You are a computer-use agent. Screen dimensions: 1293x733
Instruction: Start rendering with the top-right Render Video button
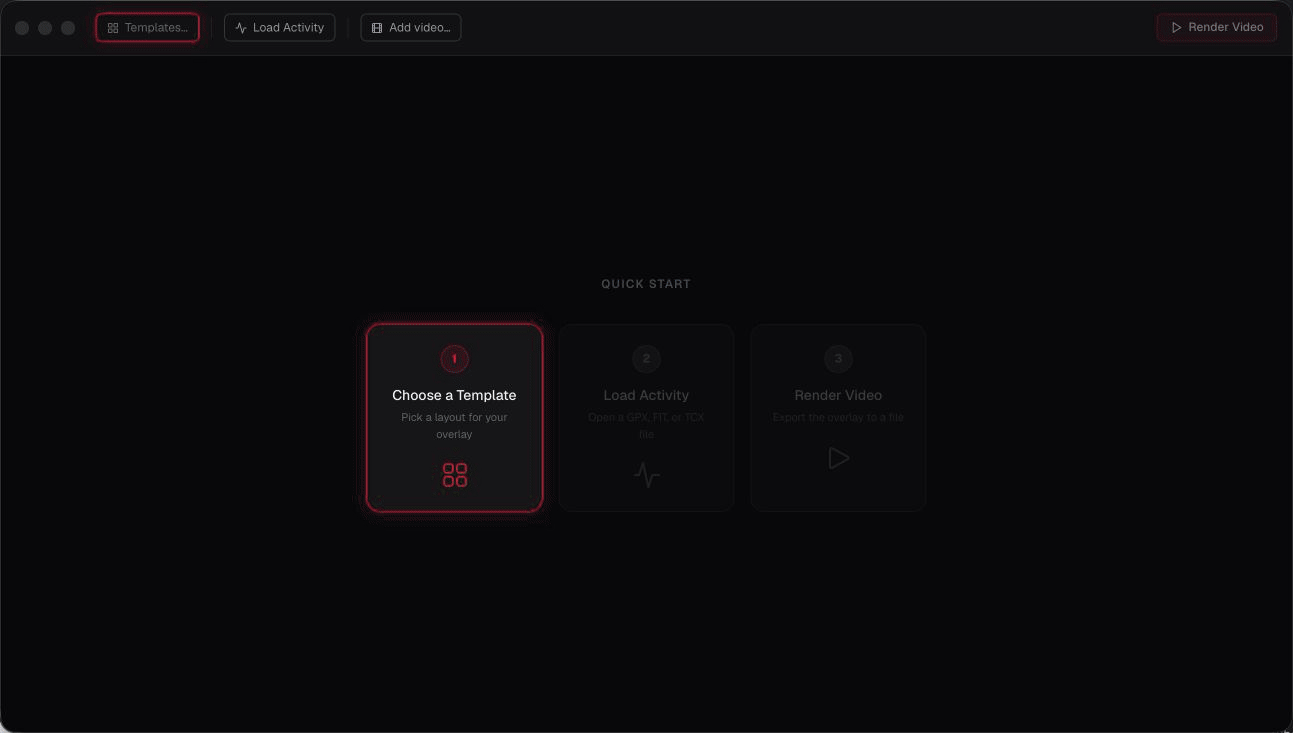pyautogui.click(x=1217, y=28)
